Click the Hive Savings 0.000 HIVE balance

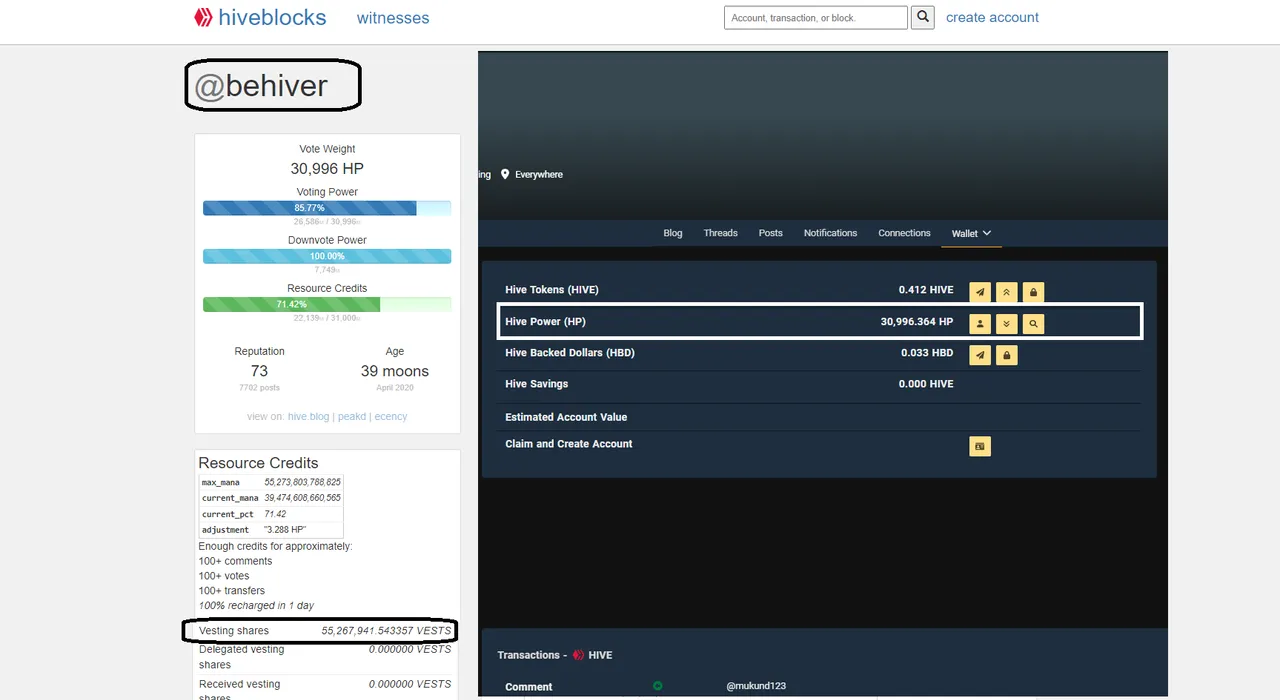926,384
